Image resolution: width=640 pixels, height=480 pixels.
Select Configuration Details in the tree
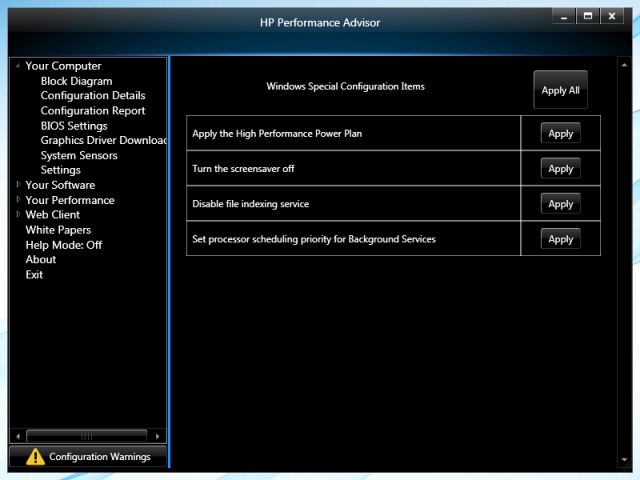pos(92,96)
